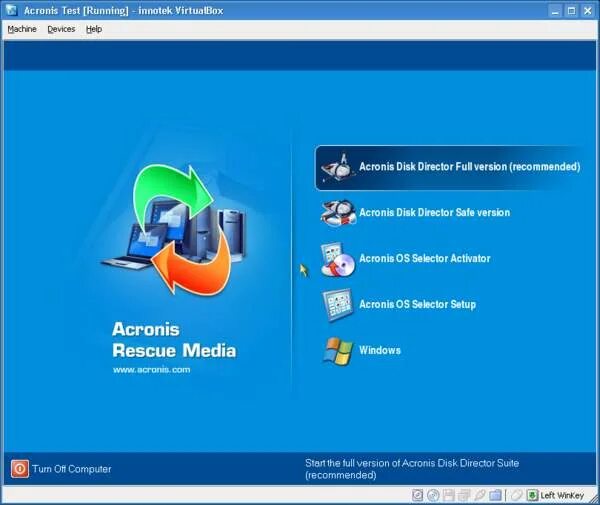This screenshot has height=505, width=600.
Task: Launch Acronis Disk Director Full version (recommended)
Action: tap(450, 168)
